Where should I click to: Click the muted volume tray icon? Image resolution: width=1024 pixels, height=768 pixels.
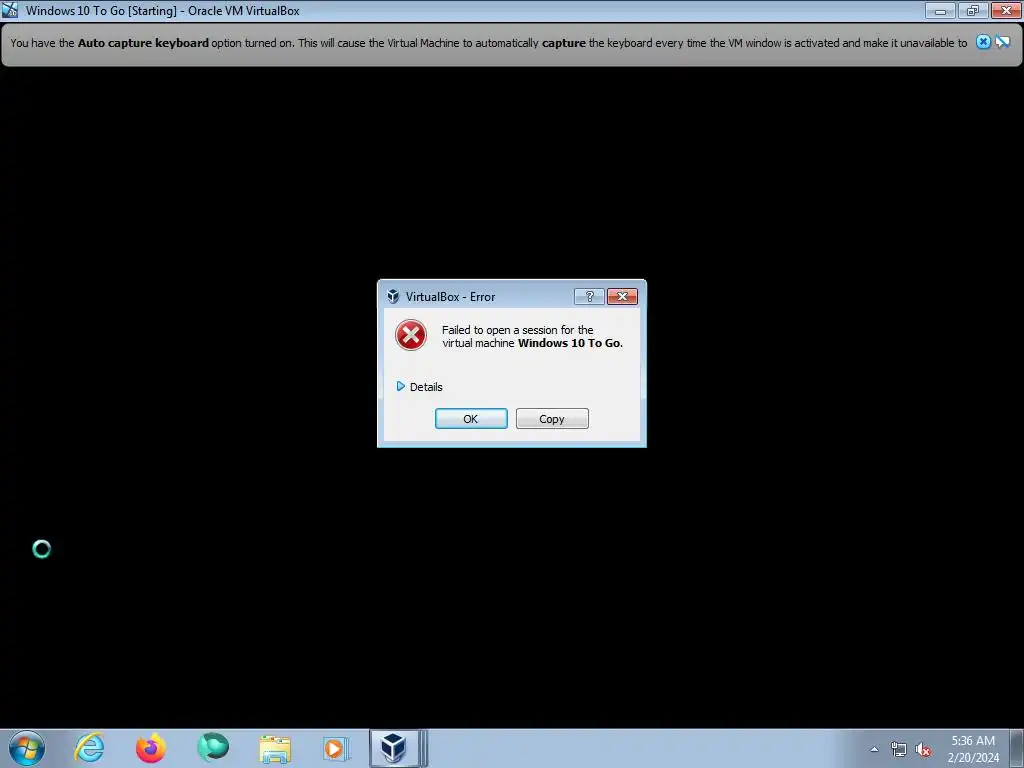(923, 750)
